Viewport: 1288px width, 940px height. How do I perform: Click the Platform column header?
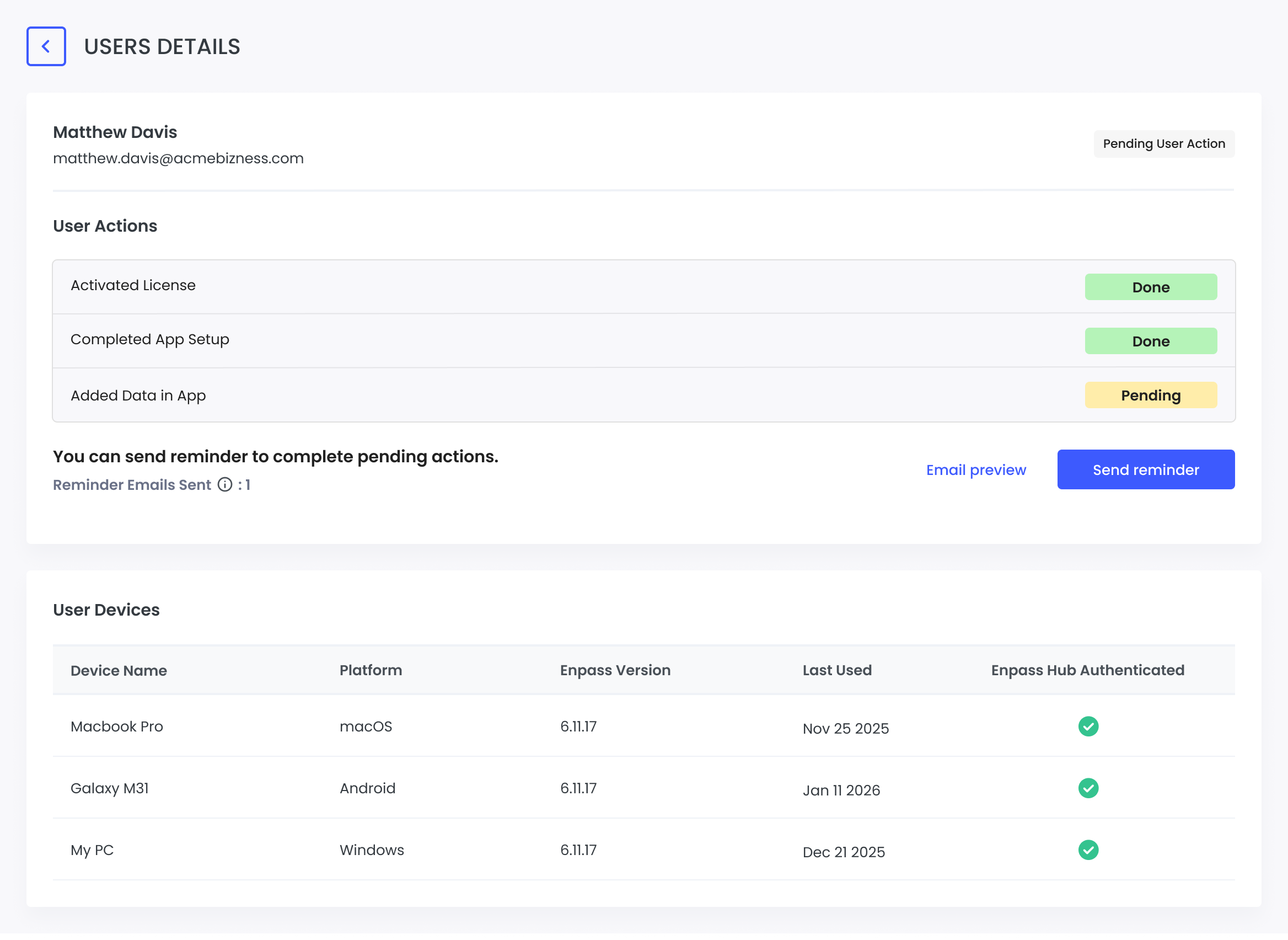[x=371, y=670]
